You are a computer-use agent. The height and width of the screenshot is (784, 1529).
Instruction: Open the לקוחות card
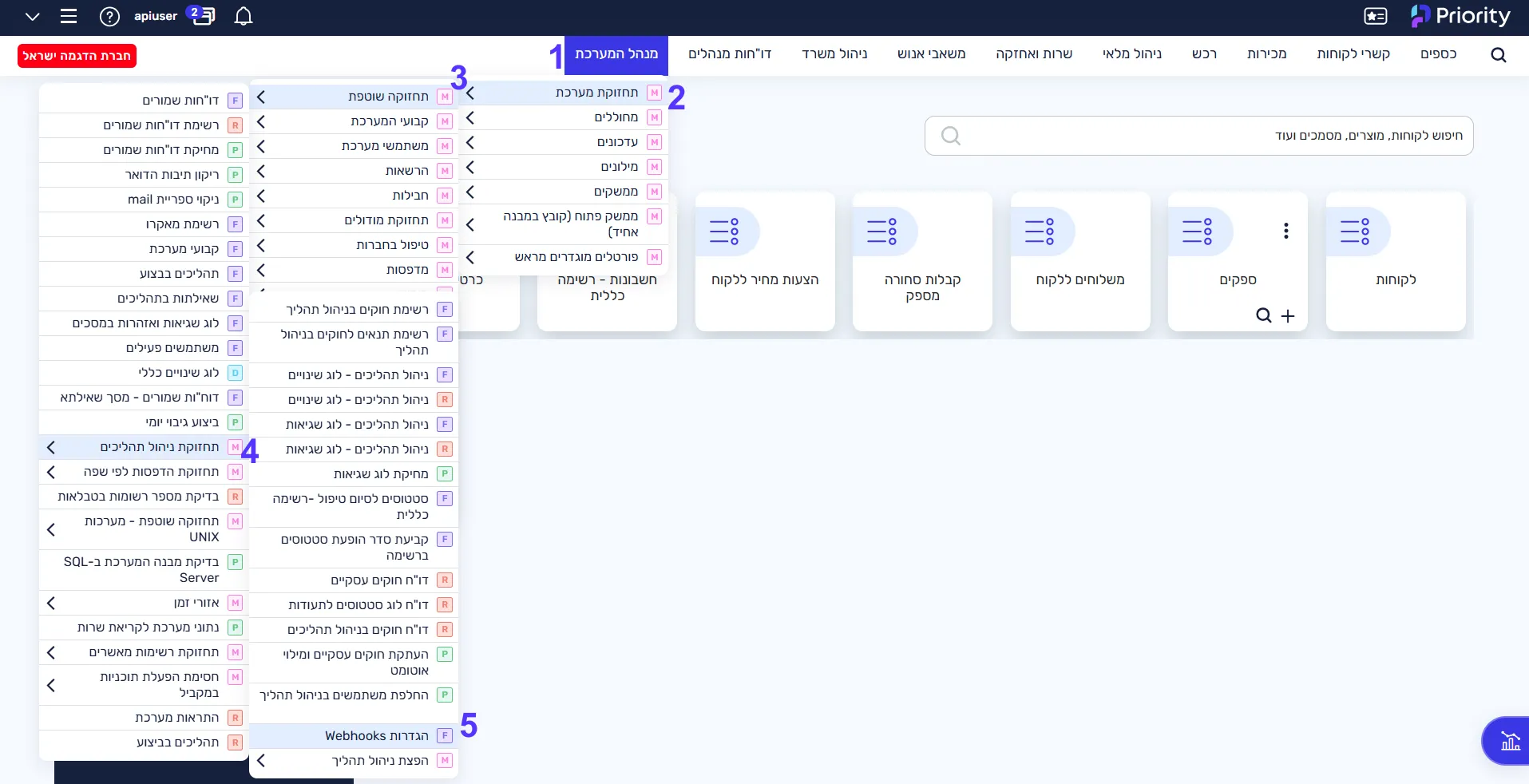click(1396, 262)
